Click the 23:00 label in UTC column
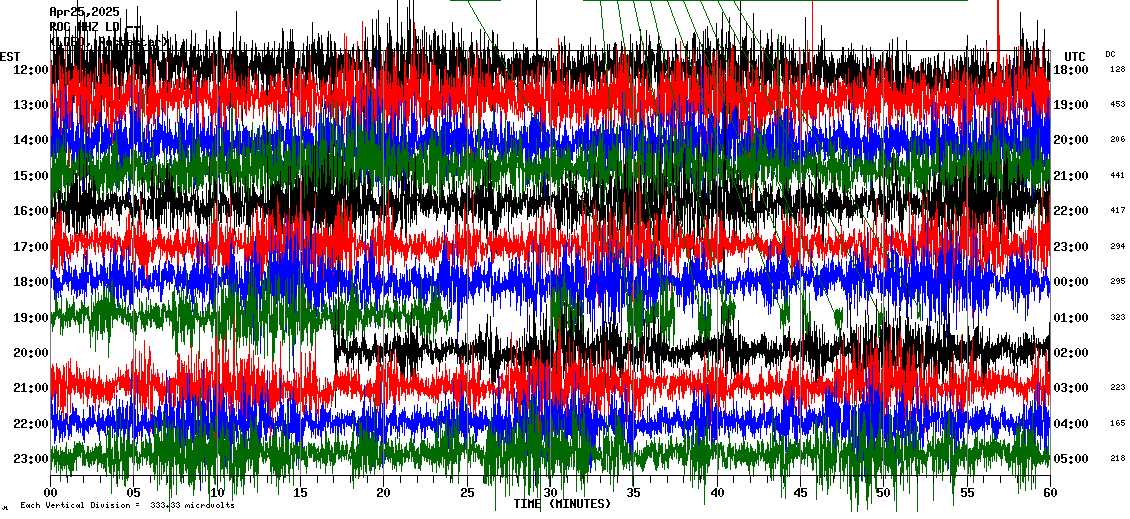 click(x=1070, y=247)
